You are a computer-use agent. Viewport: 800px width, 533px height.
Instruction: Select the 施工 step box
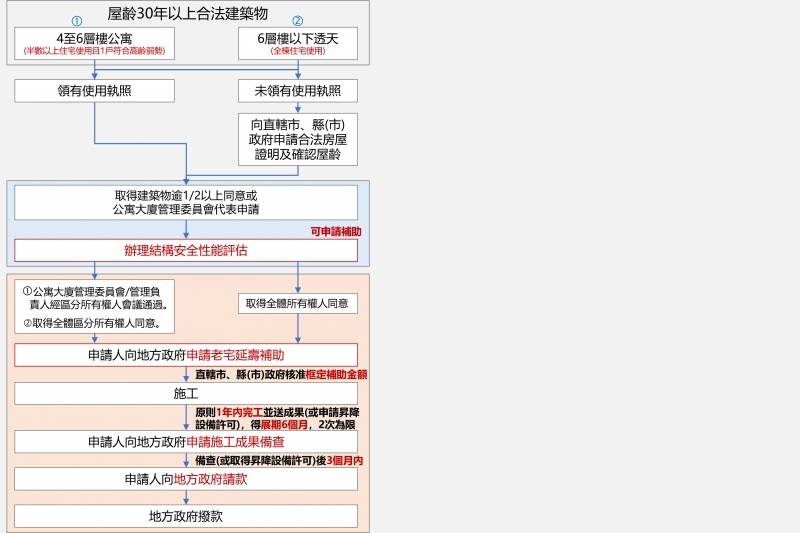coord(186,393)
